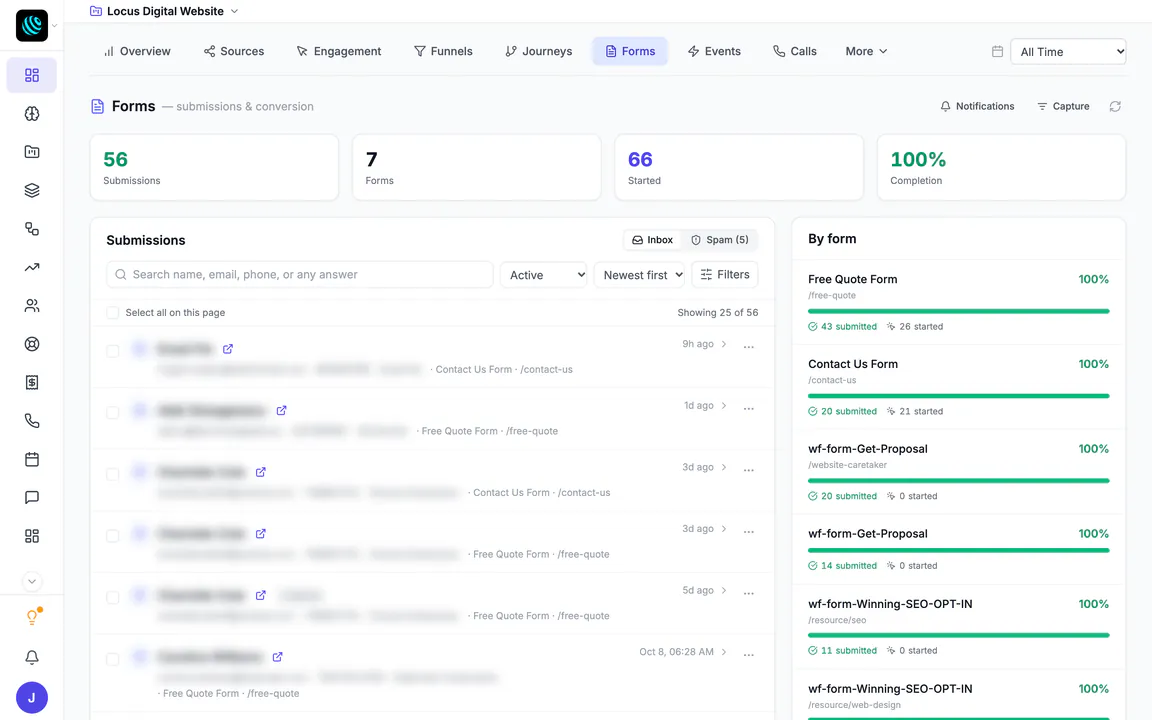Expand the 9h ago submission chevron
Screen dimensions: 1152x720
click(x=724, y=344)
